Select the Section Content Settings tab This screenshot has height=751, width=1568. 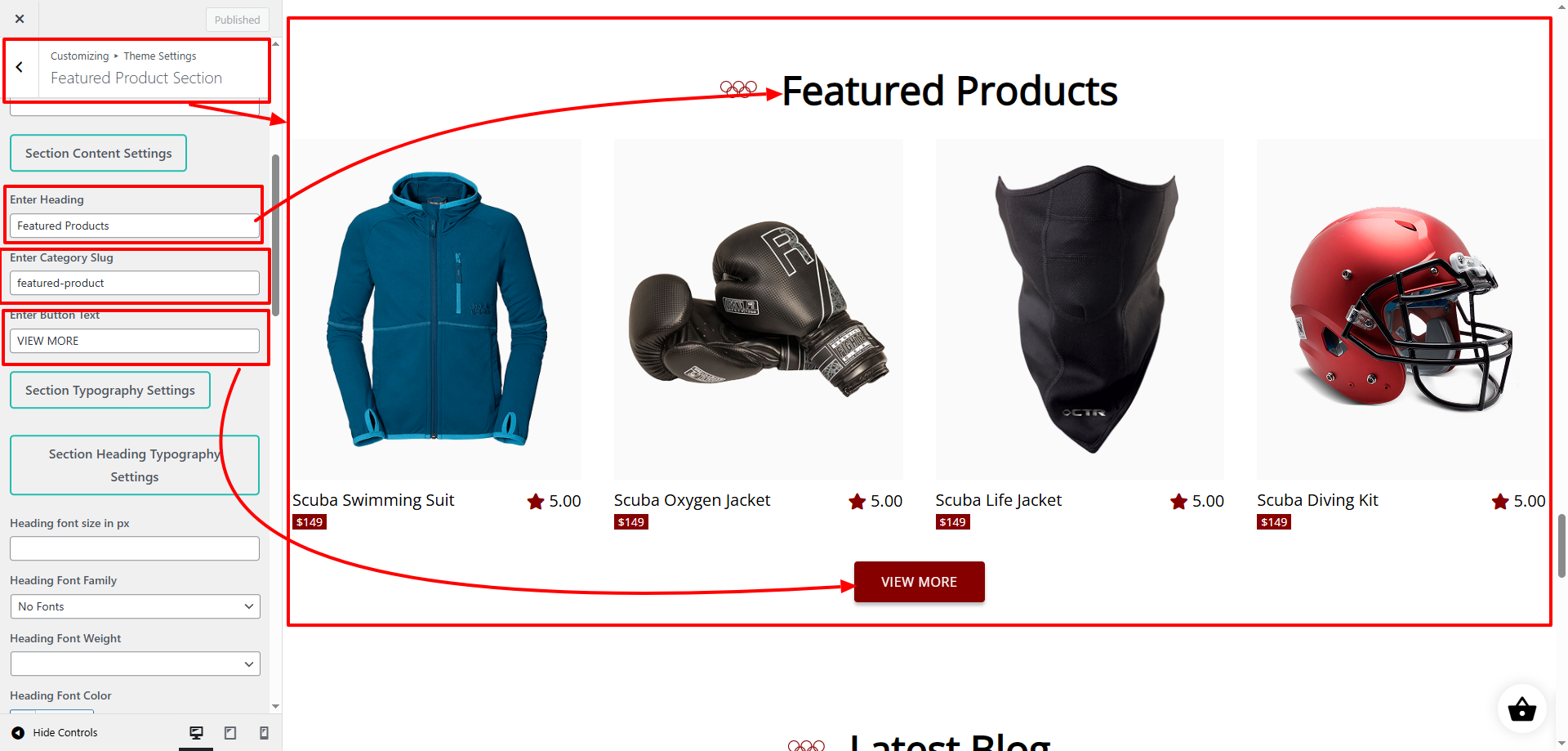pyautogui.click(x=98, y=153)
